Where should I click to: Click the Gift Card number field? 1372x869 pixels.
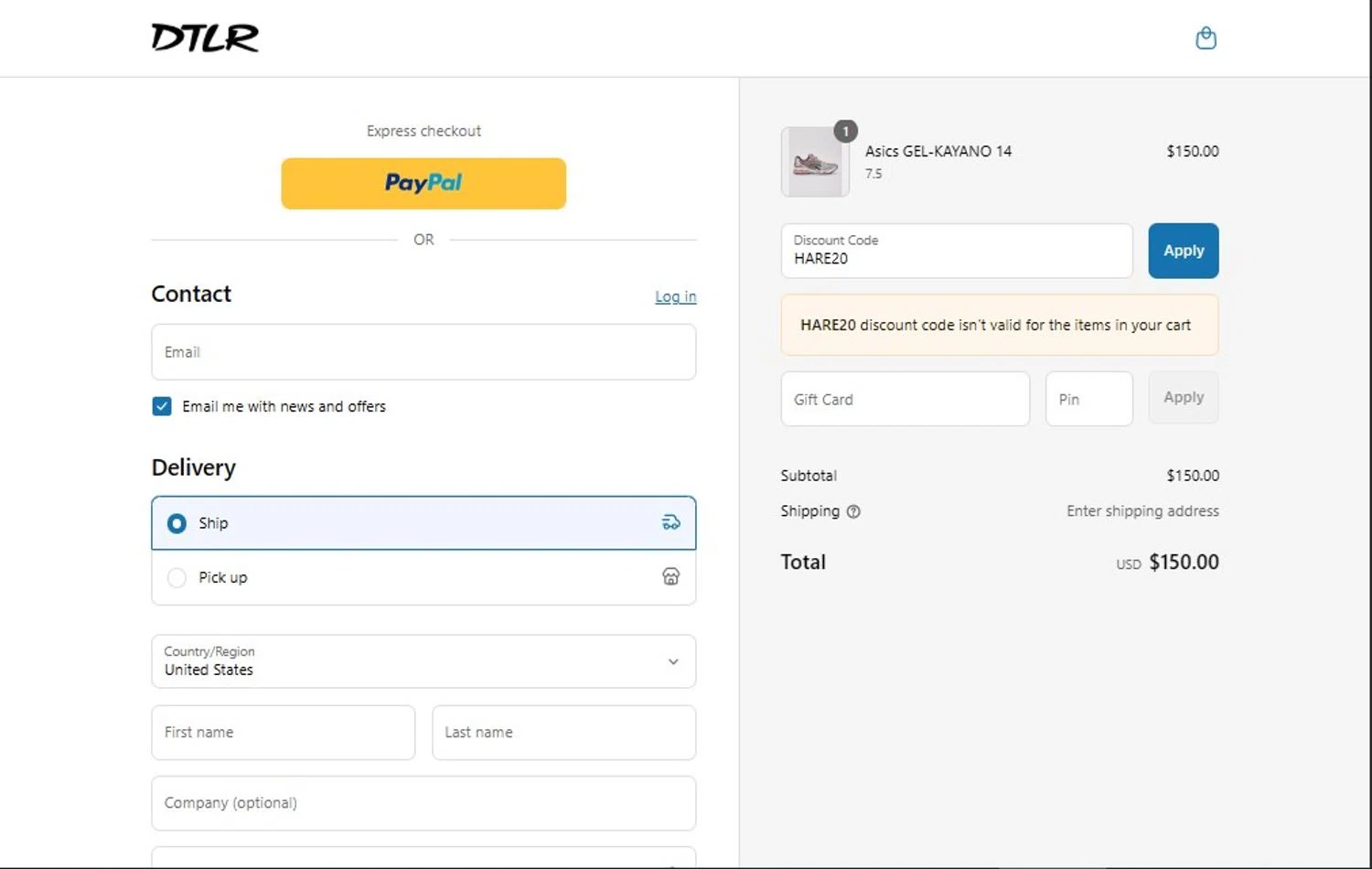(x=906, y=399)
